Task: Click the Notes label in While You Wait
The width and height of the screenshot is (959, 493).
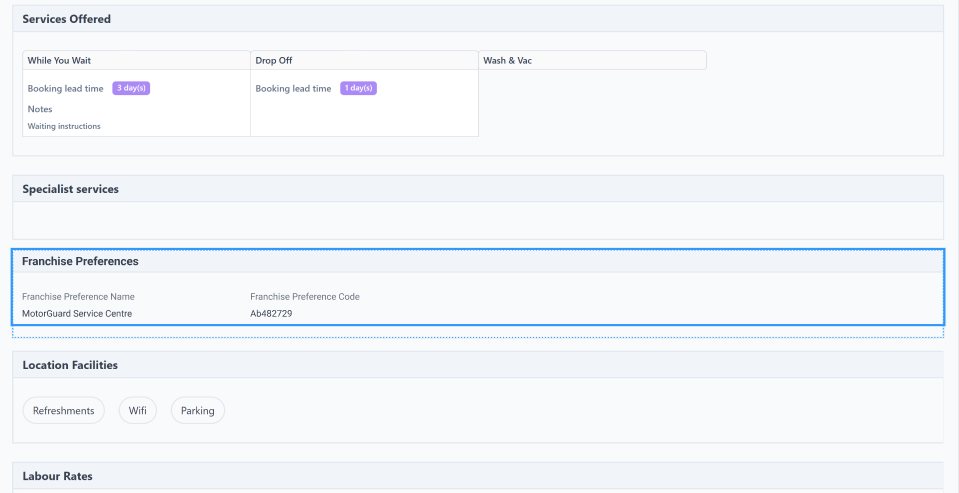Action: (40, 109)
